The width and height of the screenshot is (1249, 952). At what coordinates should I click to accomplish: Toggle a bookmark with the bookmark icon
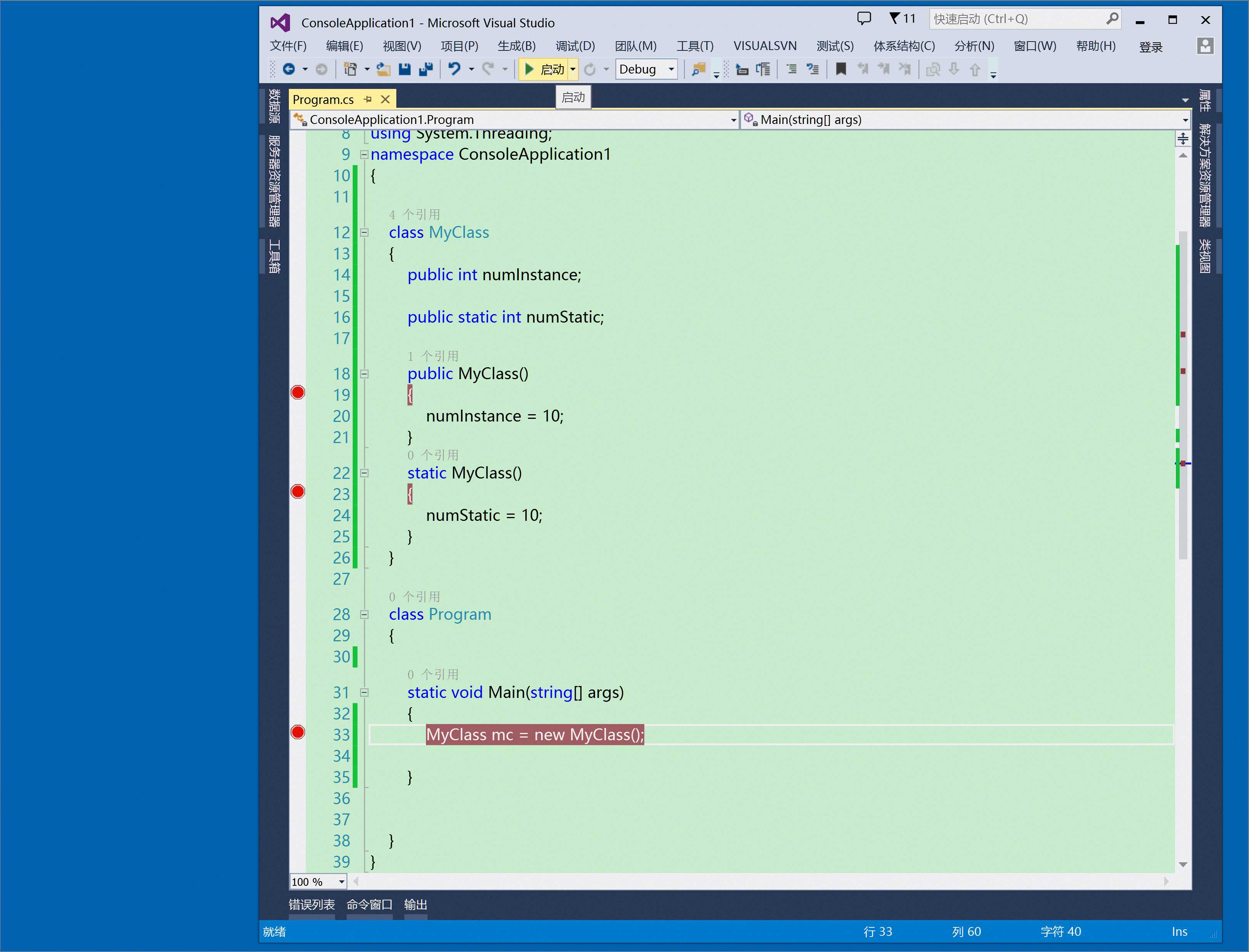[841, 69]
